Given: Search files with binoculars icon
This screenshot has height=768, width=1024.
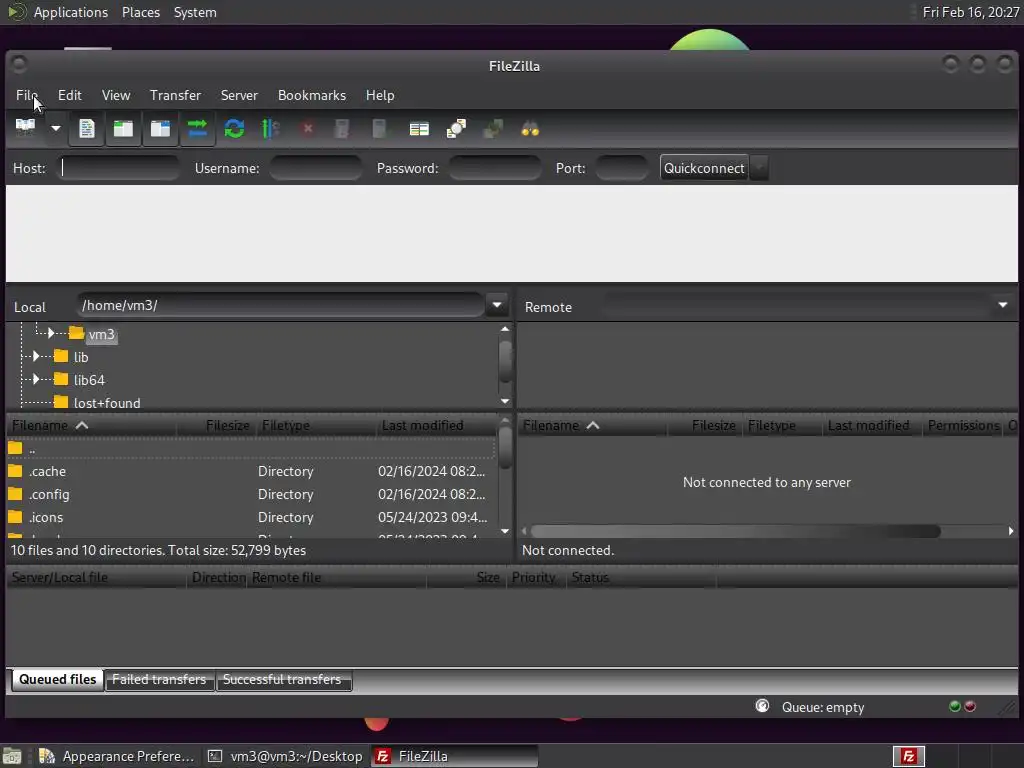Looking at the screenshot, I should point(530,128).
